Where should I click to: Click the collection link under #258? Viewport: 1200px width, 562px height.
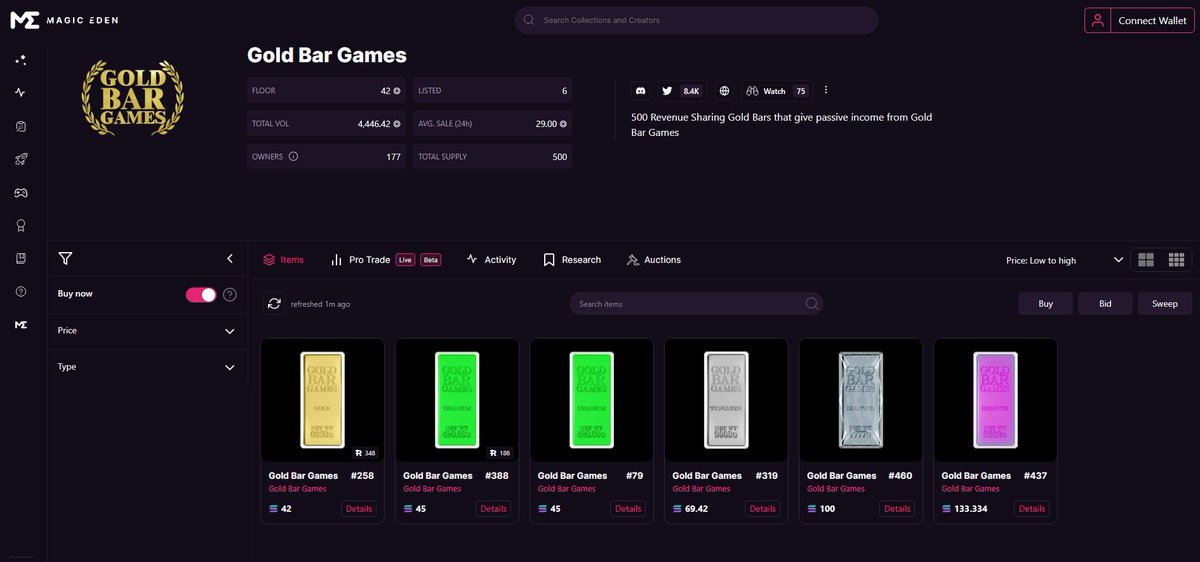point(298,489)
